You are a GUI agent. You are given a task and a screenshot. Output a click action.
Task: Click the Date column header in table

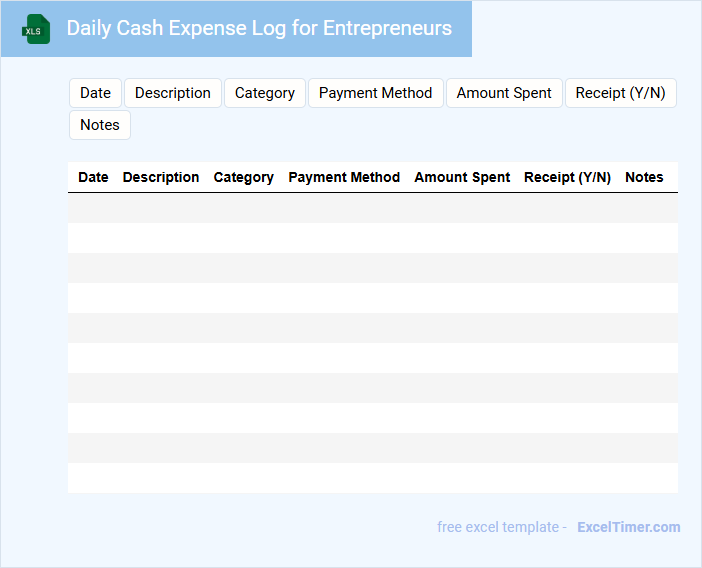(93, 177)
